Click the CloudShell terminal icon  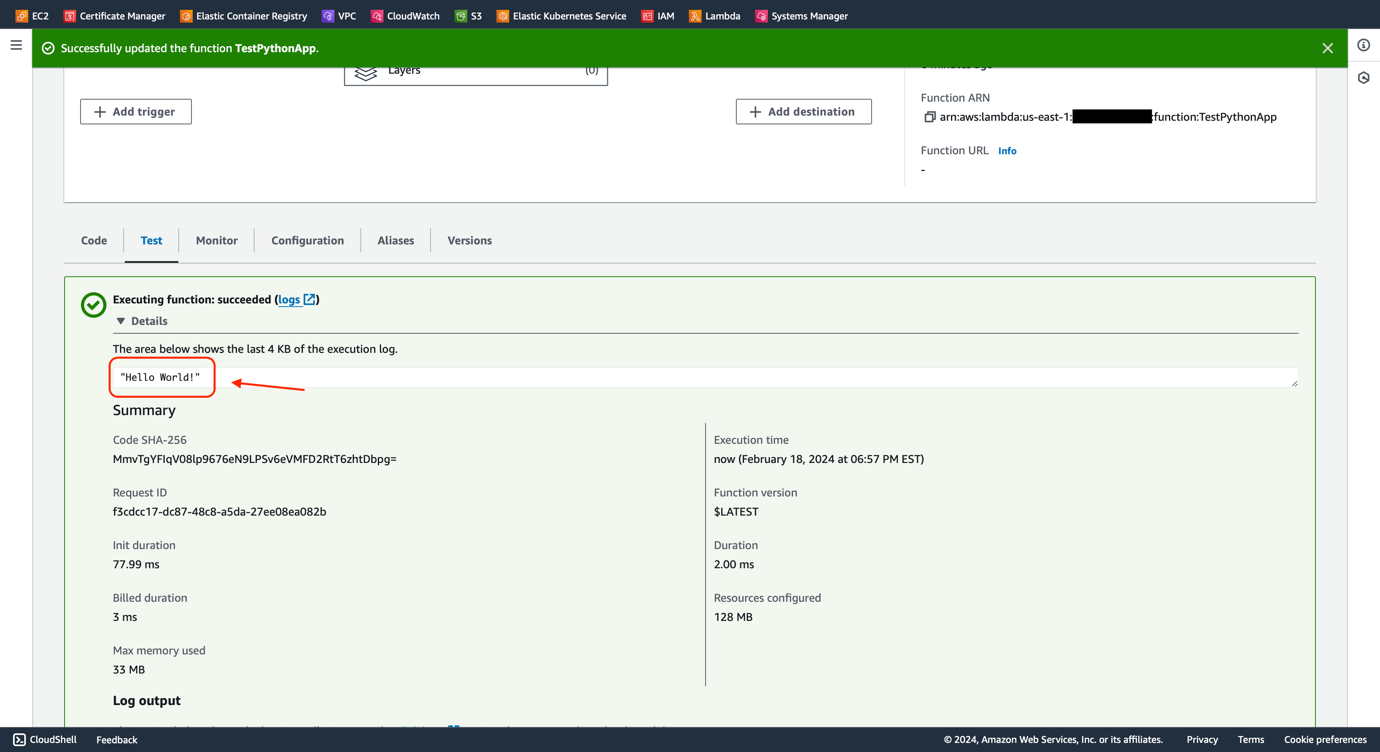tap(19, 740)
